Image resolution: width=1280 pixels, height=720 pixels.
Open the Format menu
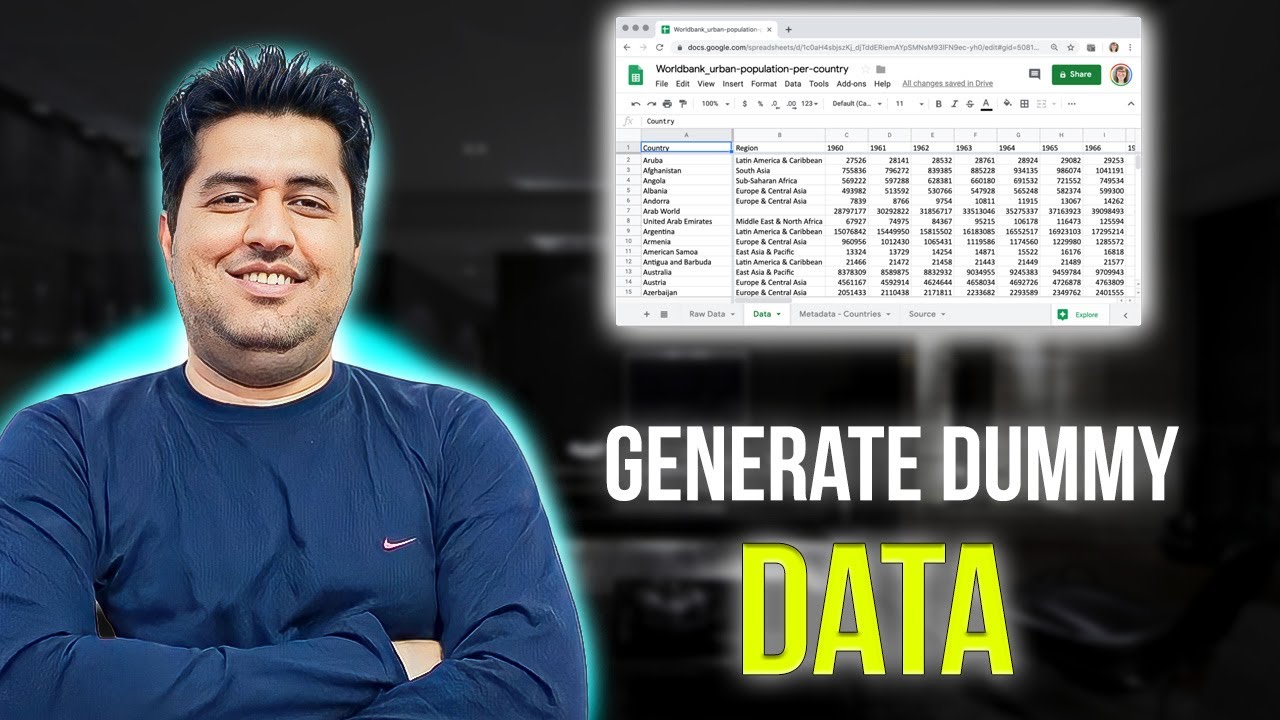tap(764, 84)
